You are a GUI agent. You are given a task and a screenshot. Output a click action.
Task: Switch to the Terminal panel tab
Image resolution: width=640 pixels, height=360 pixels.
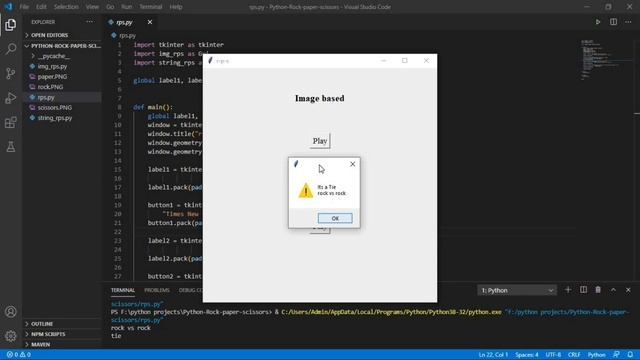pyautogui.click(x=122, y=290)
